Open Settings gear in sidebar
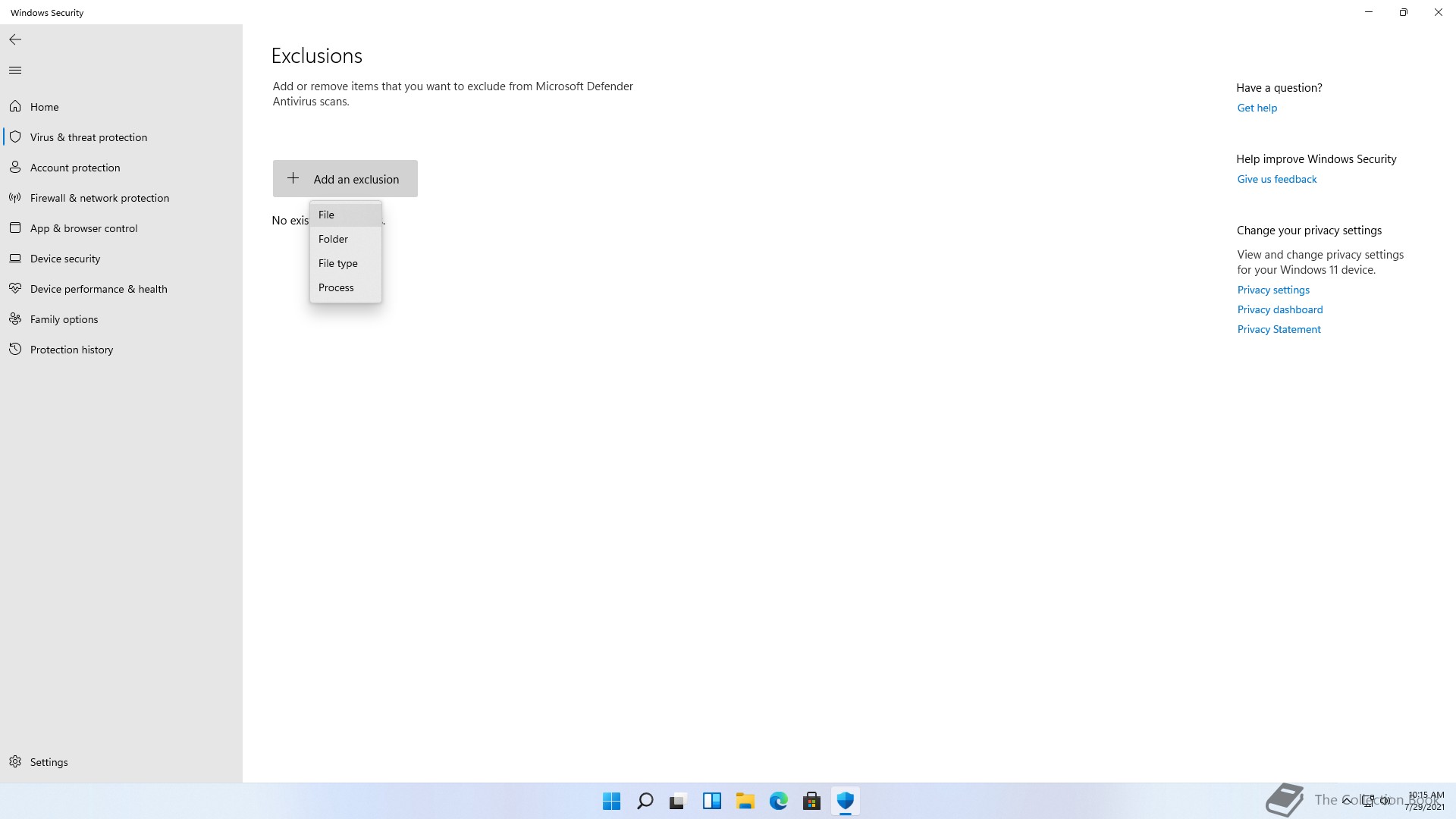 tap(15, 762)
